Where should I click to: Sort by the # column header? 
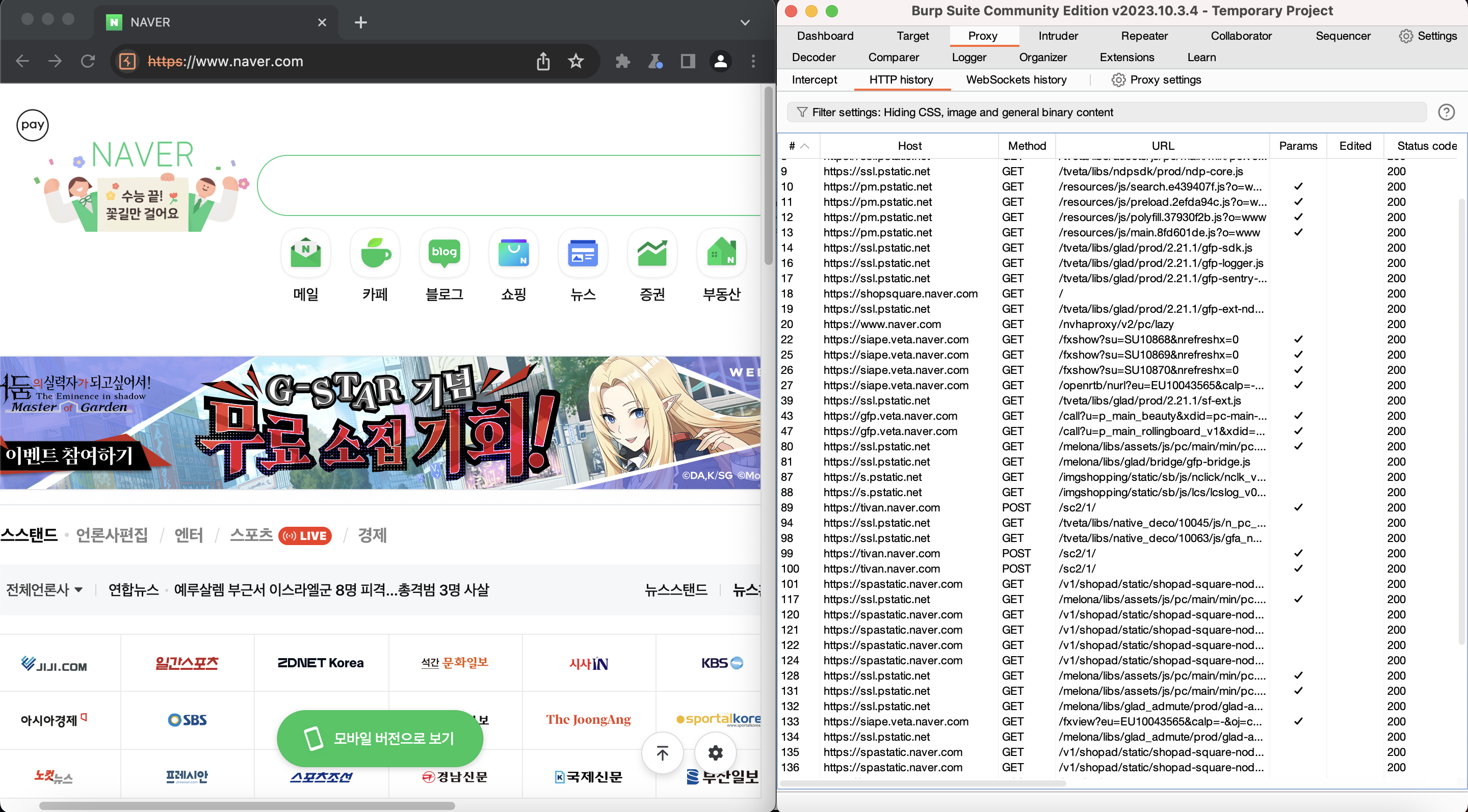(x=798, y=146)
